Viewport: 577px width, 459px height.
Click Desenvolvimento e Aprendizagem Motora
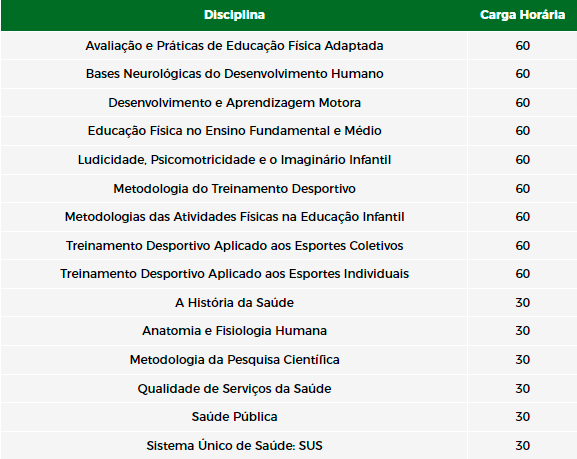[x=234, y=103]
